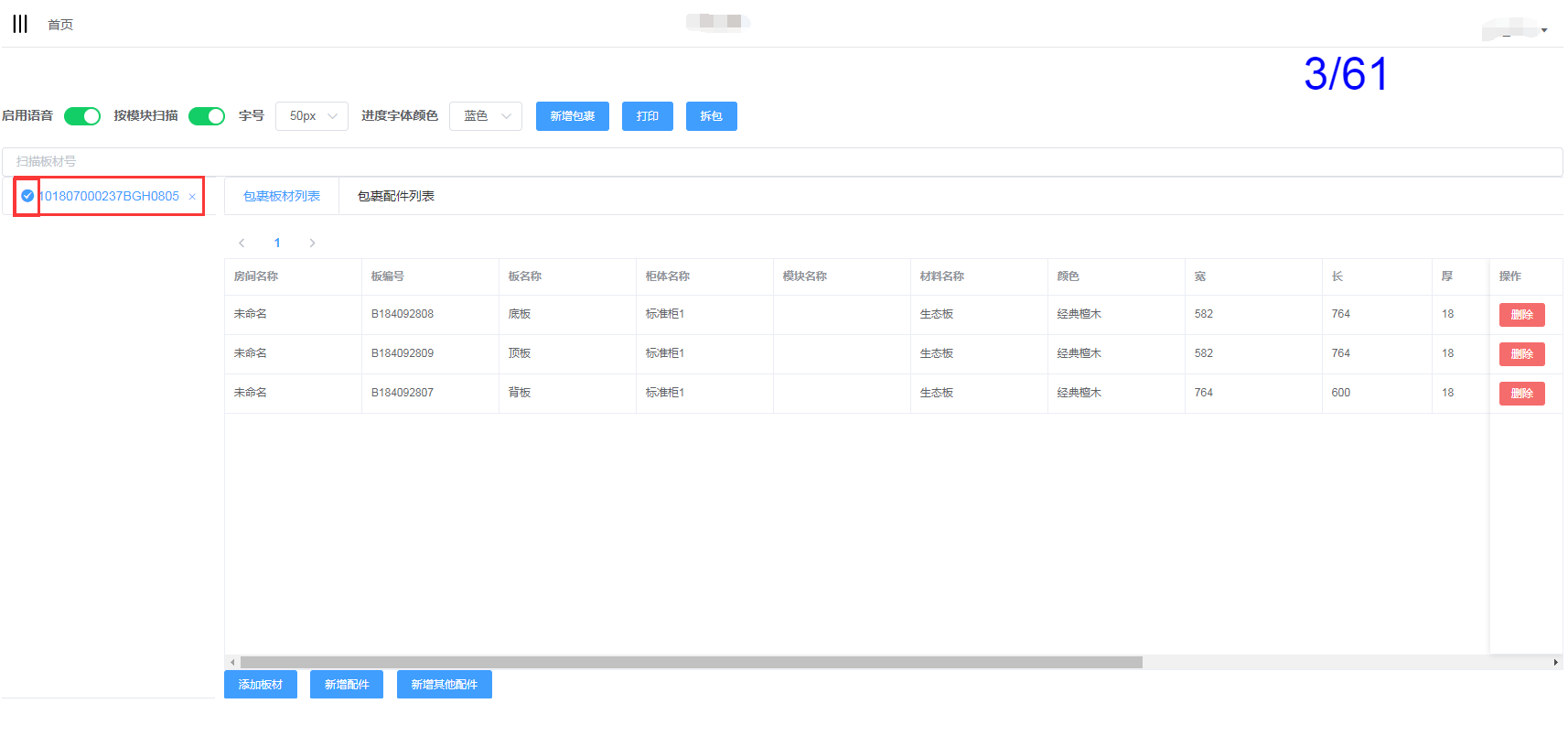
Task: Switch to 包裹配件列表 tab
Action: point(395,197)
